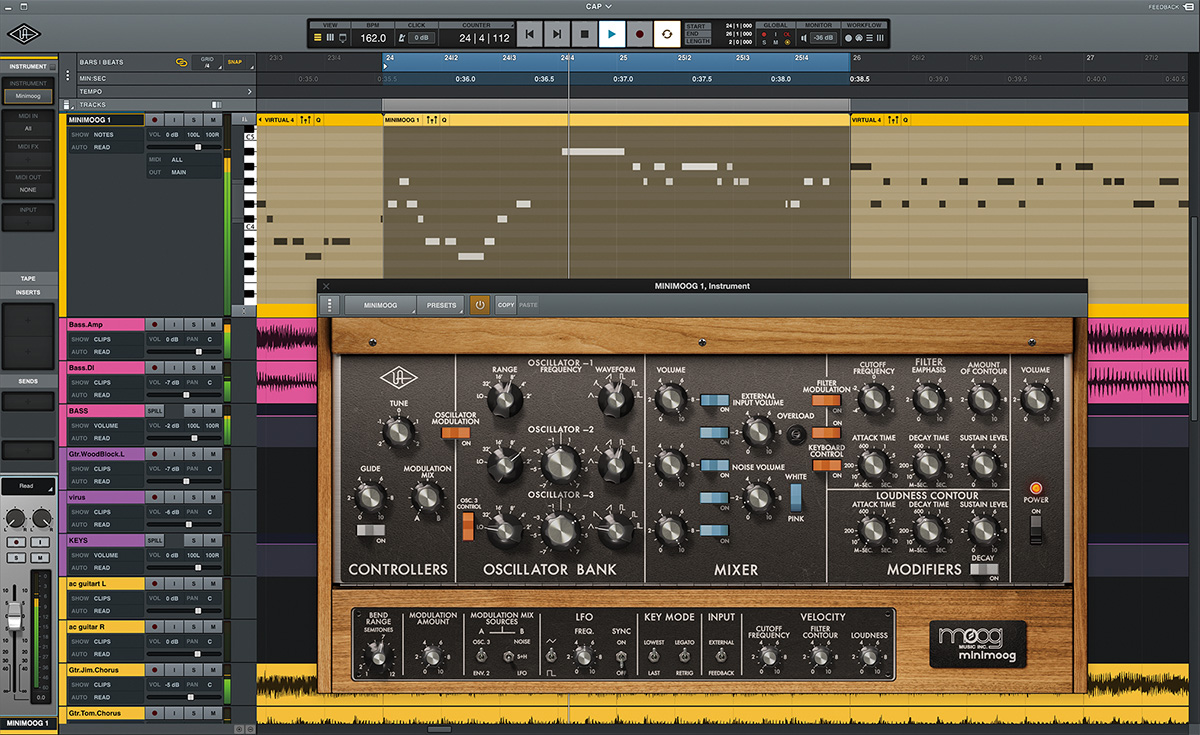The width and height of the screenshot is (1200, 735).
Task: Toggle the Osc. 3 Control switch
Action: pos(467,526)
